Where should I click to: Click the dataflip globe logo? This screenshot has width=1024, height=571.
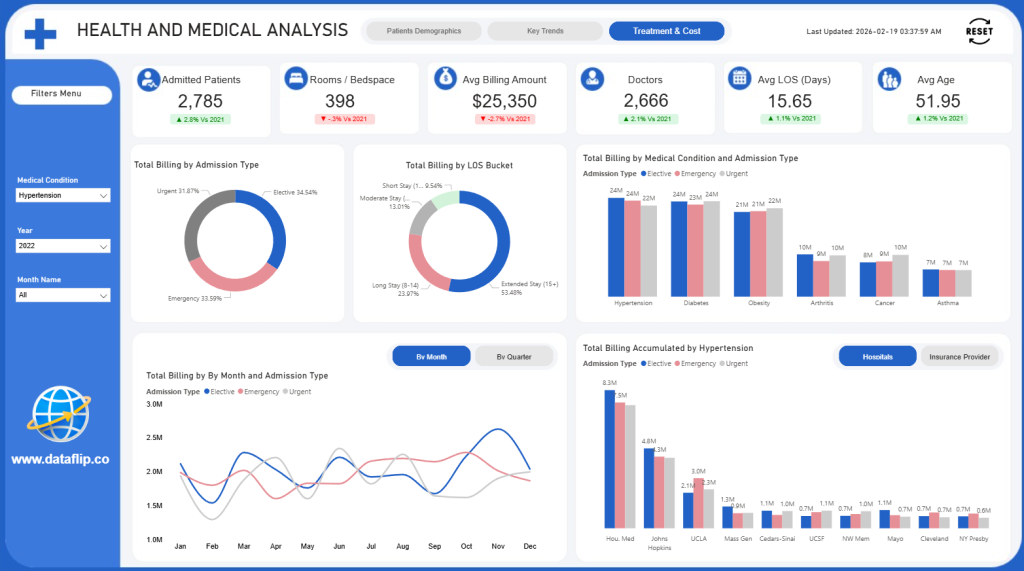pyautogui.click(x=60, y=413)
